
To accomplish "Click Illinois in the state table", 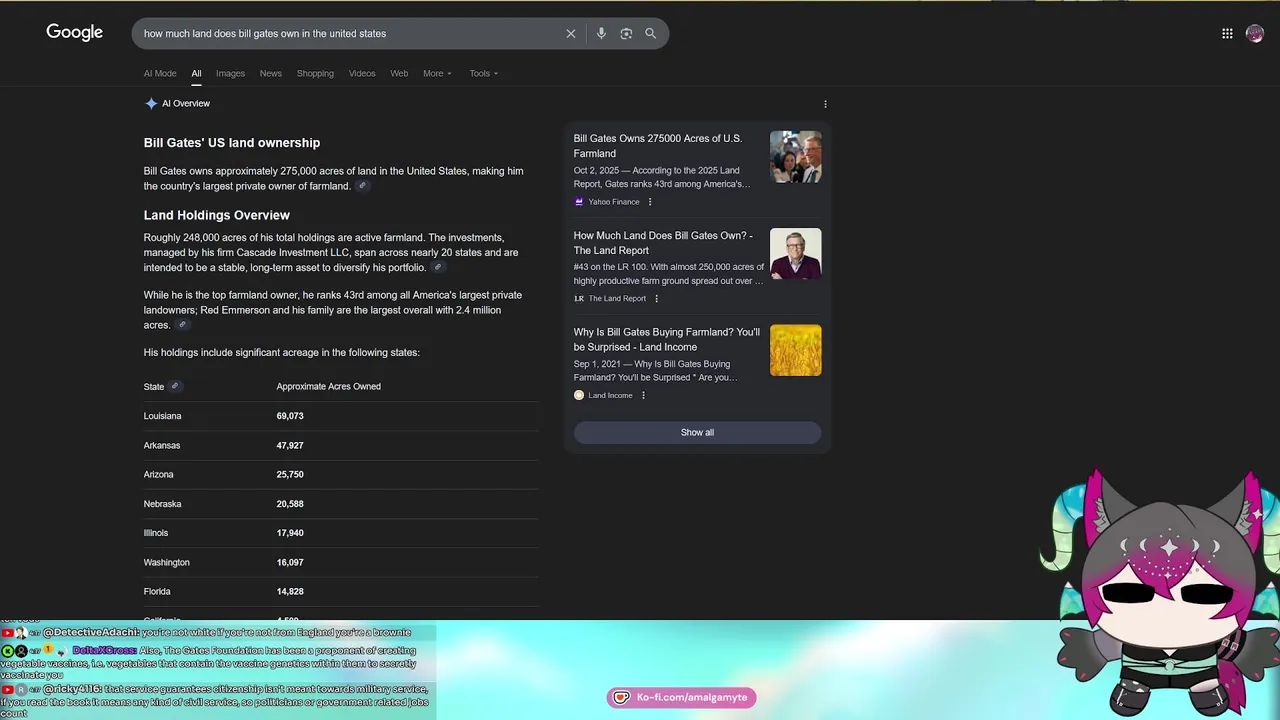I will (156, 533).
